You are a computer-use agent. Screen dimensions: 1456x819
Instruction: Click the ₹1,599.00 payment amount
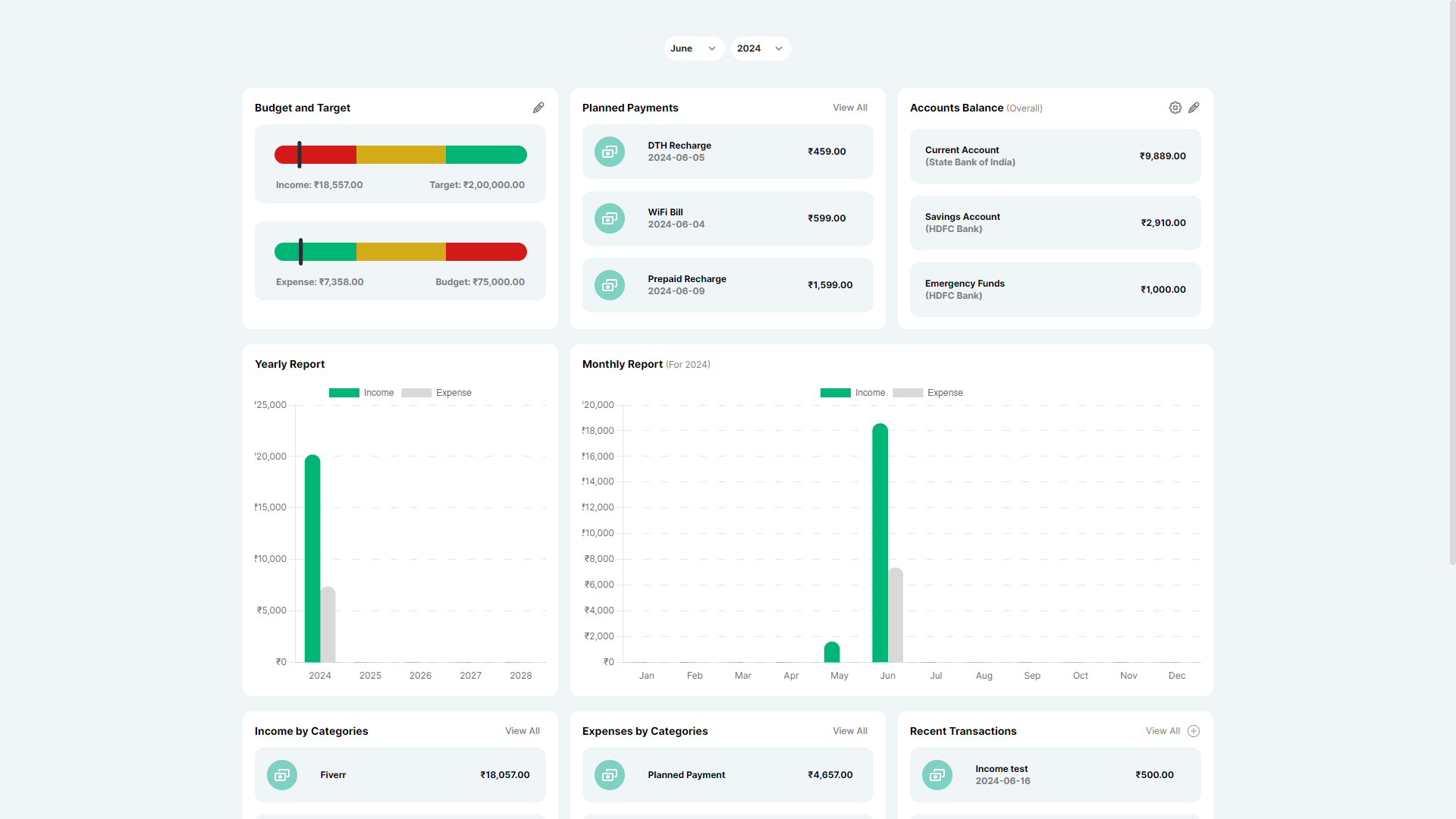(830, 285)
